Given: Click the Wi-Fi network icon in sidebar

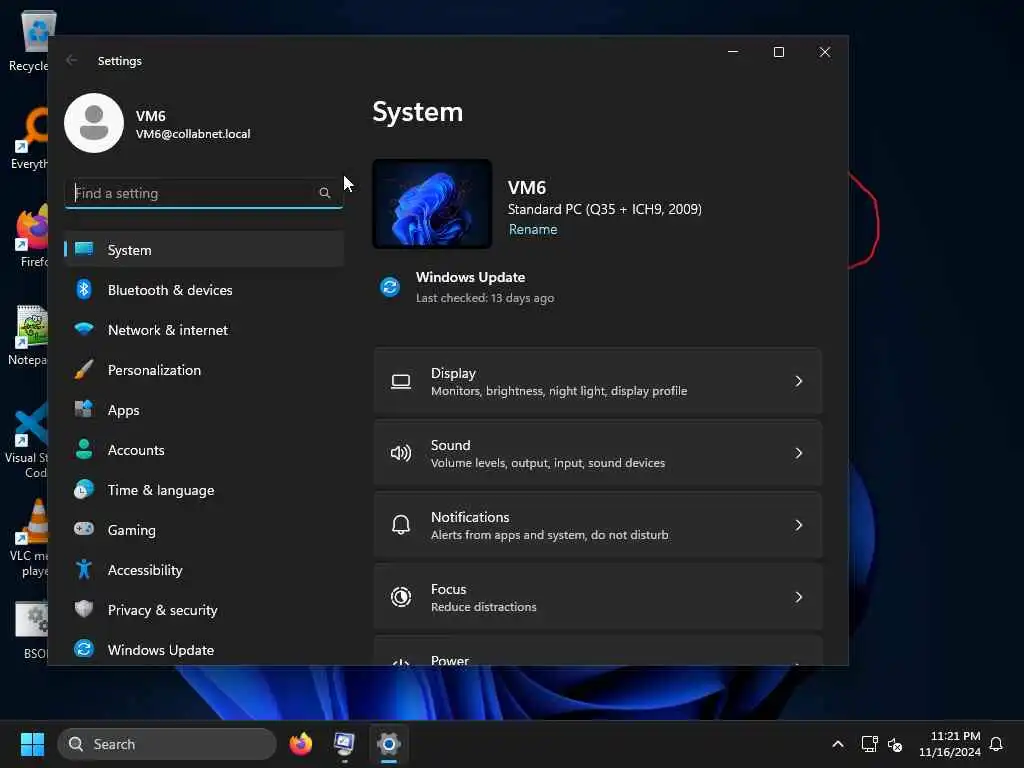Looking at the screenshot, I should (x=84, y=328).
